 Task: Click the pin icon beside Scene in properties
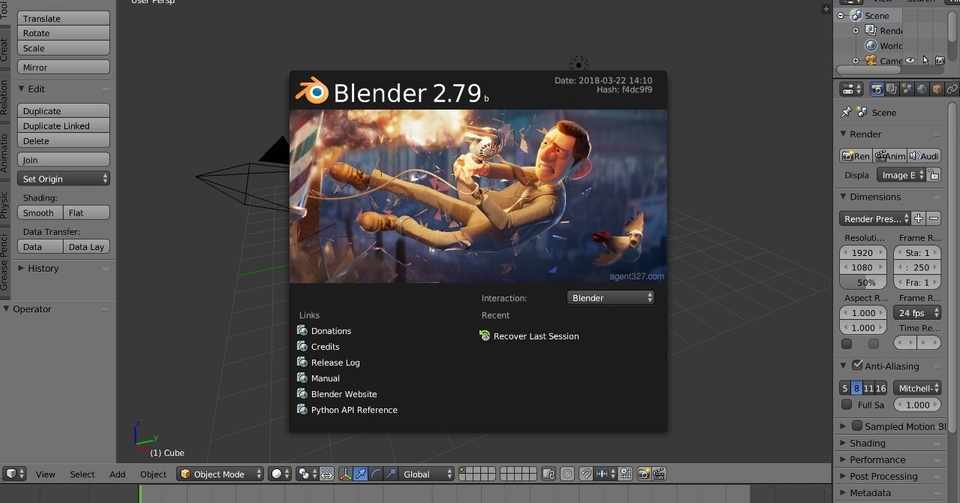846,112
